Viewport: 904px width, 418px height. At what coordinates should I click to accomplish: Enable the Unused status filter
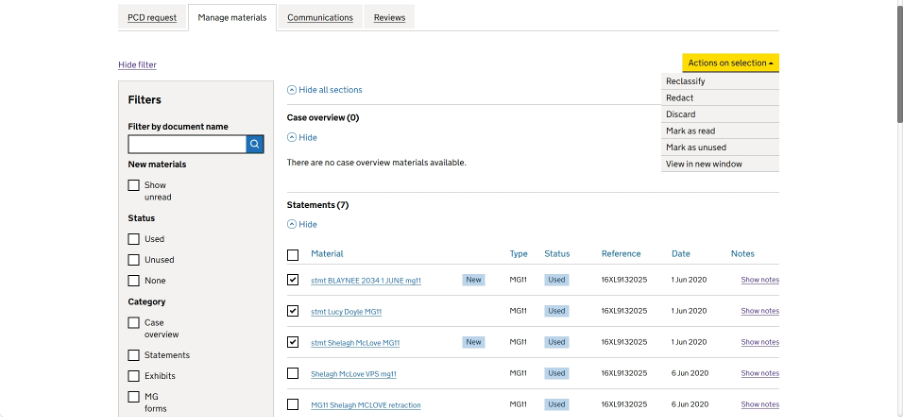134,259
